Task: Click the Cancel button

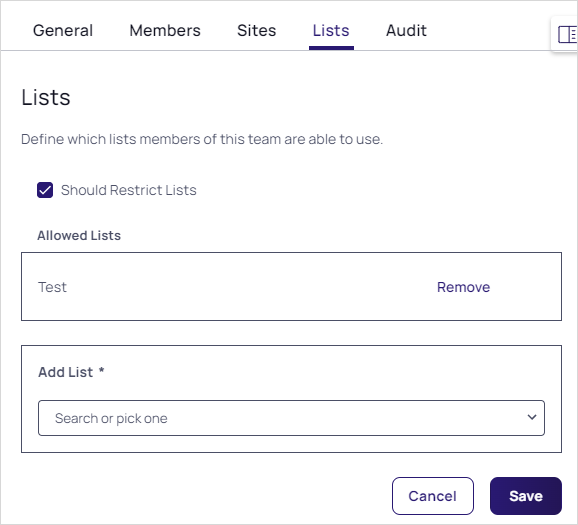Action: pyautogui.click(x=433, y=496)
